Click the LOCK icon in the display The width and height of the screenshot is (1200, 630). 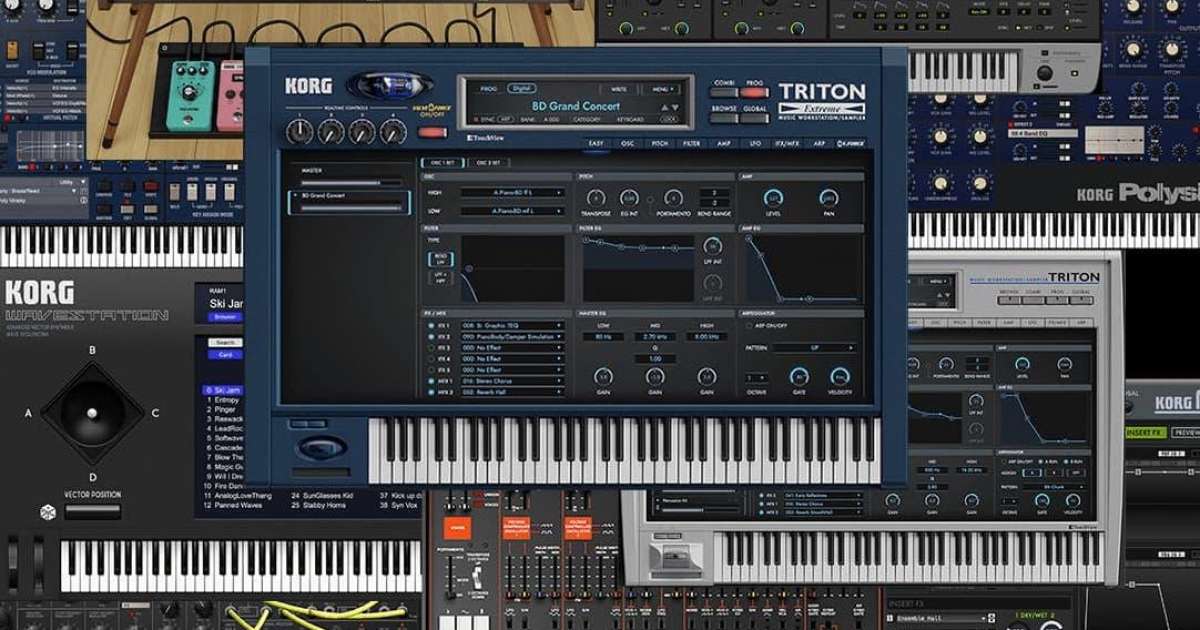click(669, 118)
